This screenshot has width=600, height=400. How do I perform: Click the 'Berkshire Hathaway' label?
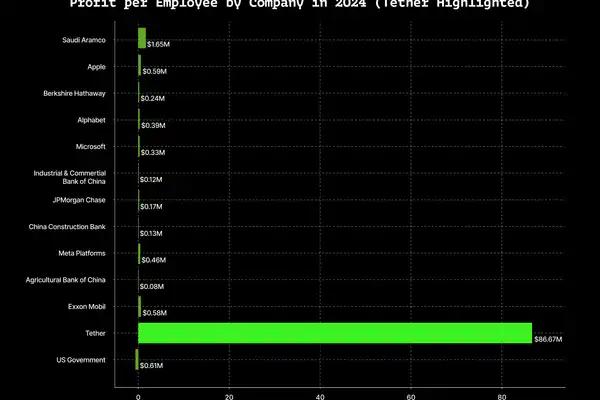pos(74,93)
